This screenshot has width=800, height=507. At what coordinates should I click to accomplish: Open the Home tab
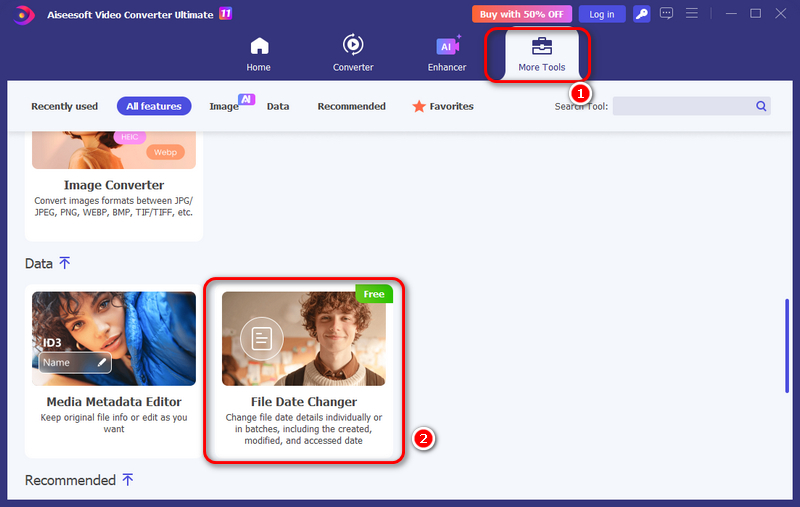(259, 54)
